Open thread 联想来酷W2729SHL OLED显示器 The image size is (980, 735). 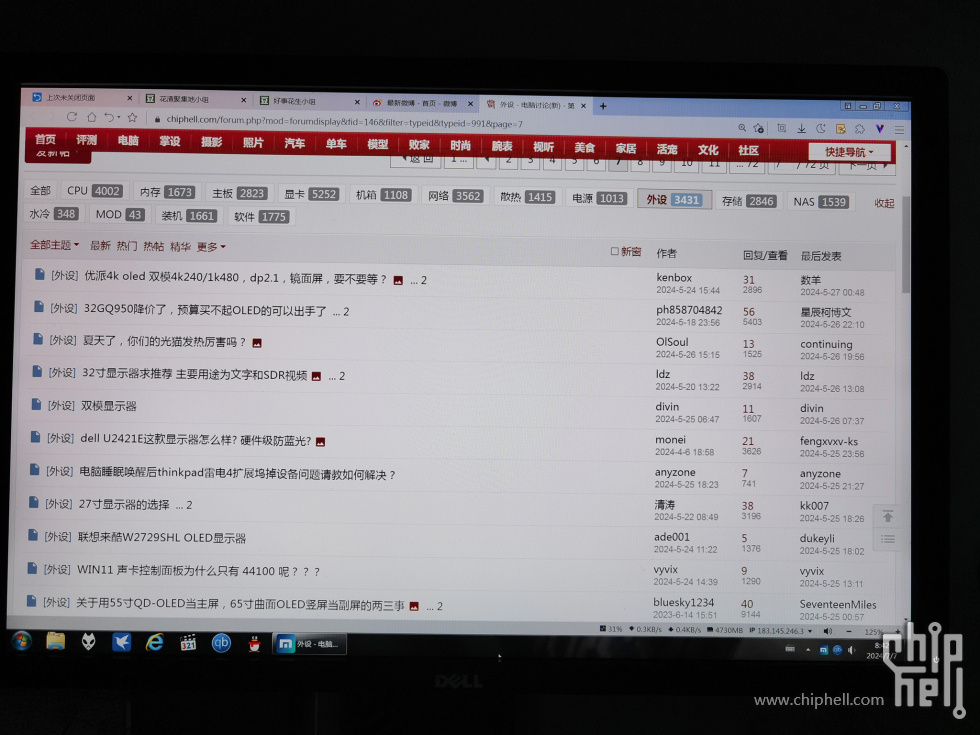point(161,538)
